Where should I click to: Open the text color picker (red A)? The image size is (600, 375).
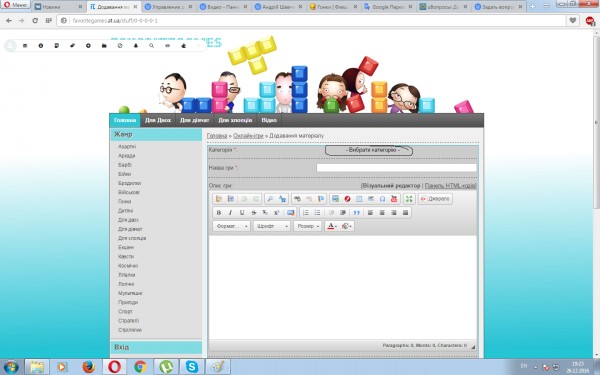[x=331, y=226]
